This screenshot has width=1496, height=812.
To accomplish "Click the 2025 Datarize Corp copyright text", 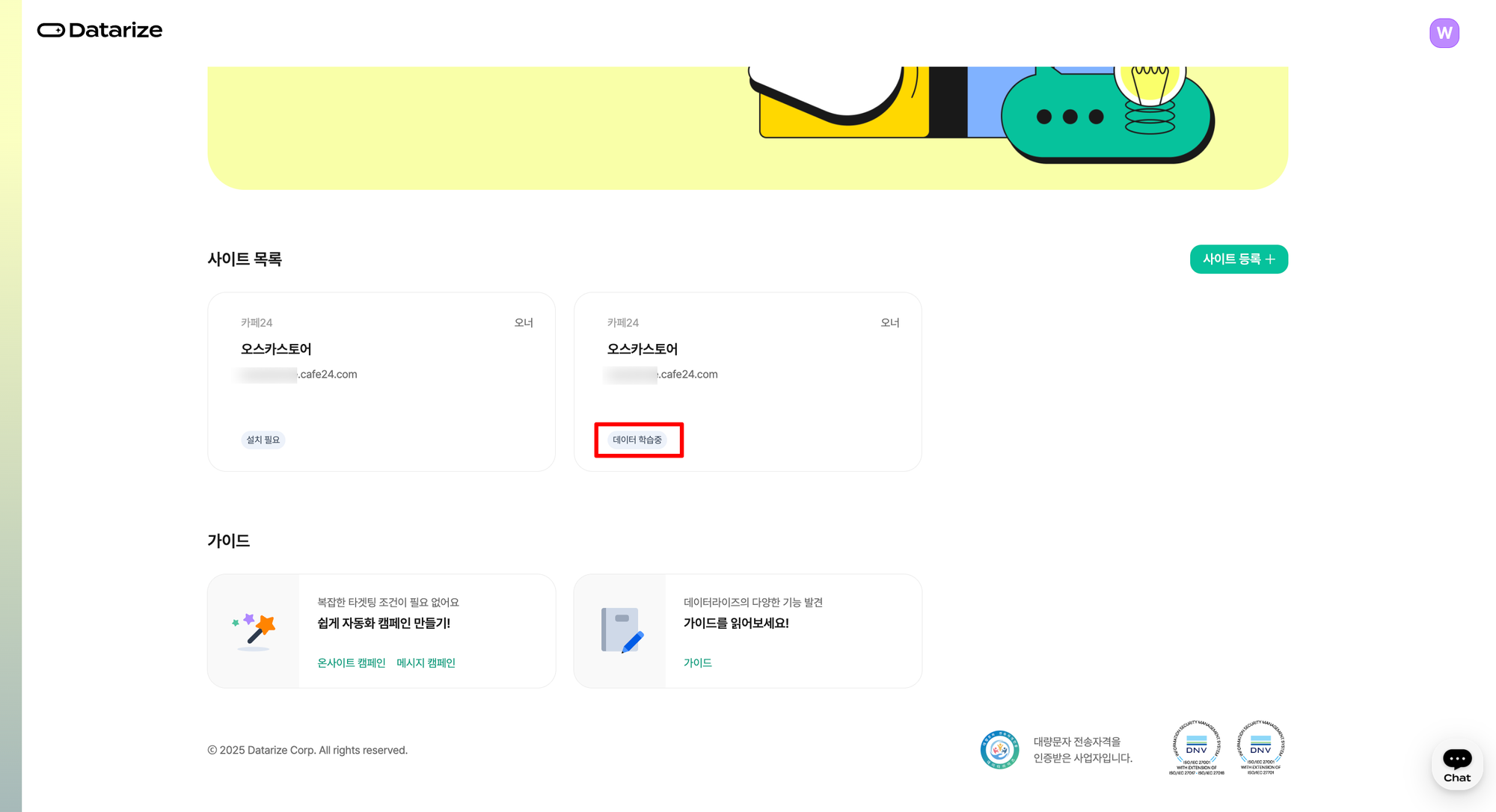I will click(307, 750).
